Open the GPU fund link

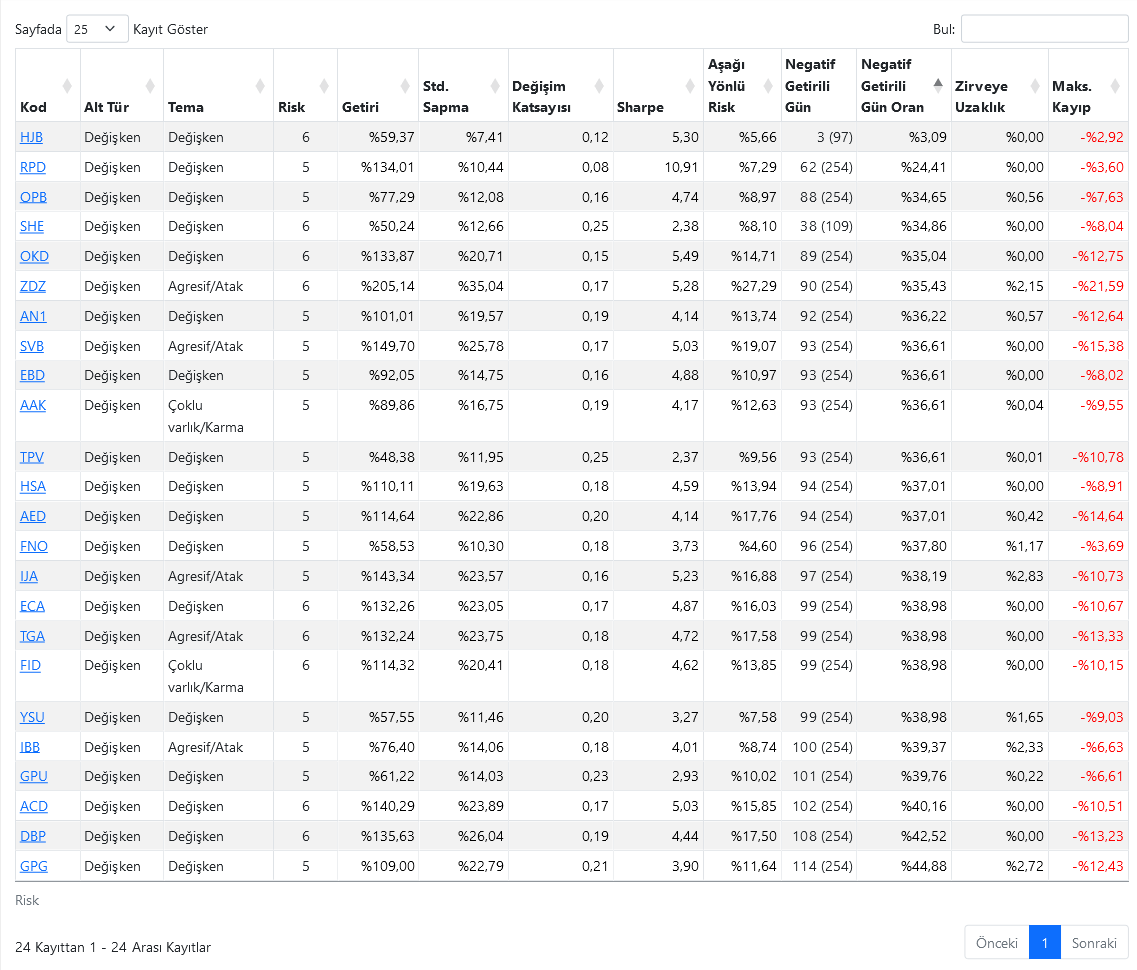(x=34, y=776)
